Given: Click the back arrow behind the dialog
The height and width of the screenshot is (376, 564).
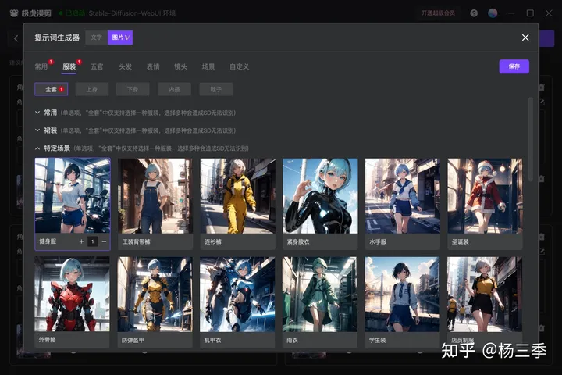Looking at the screenshot, I should (16, 38).
